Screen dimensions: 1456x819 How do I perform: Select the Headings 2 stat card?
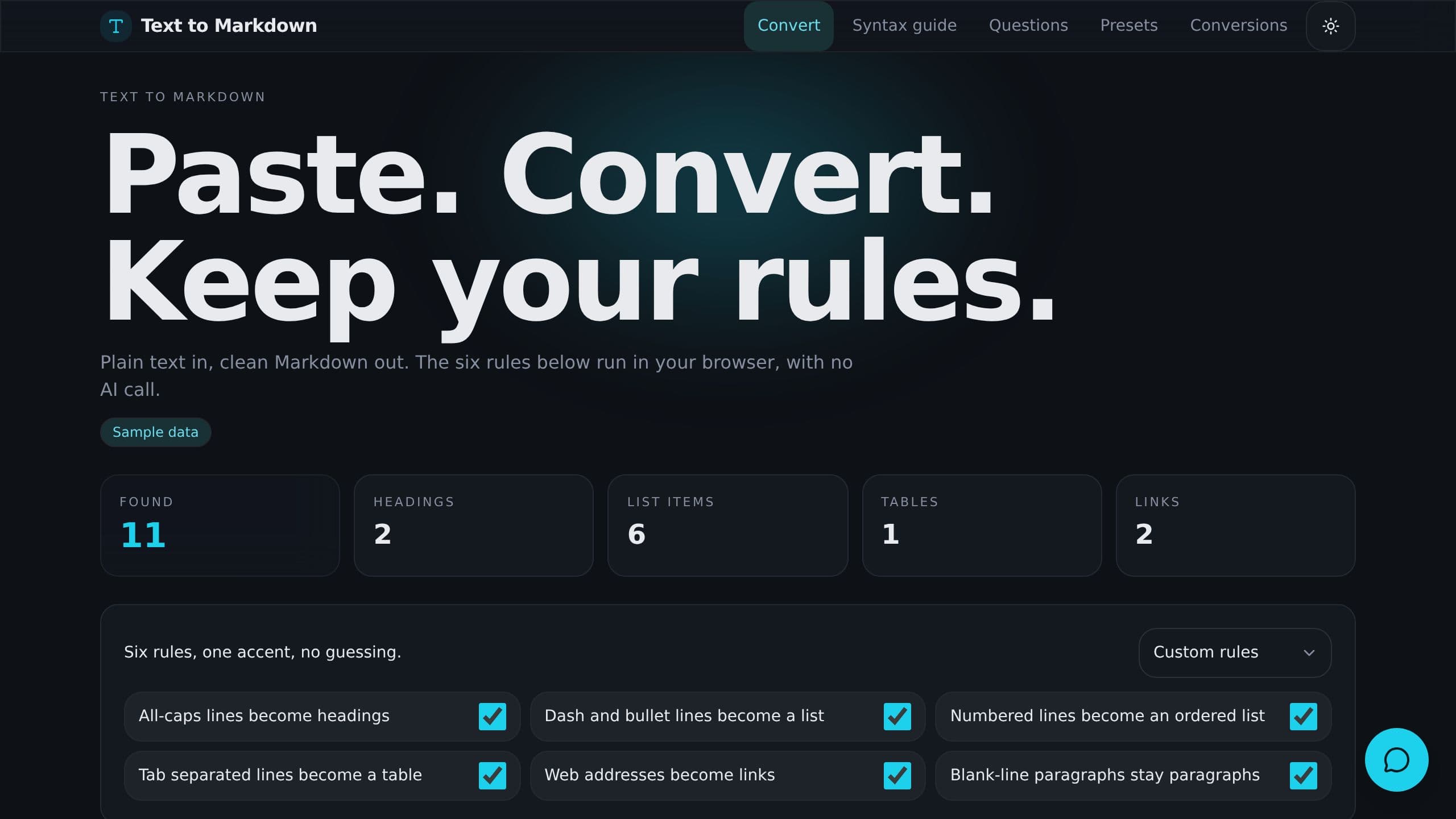coord(473,526)
